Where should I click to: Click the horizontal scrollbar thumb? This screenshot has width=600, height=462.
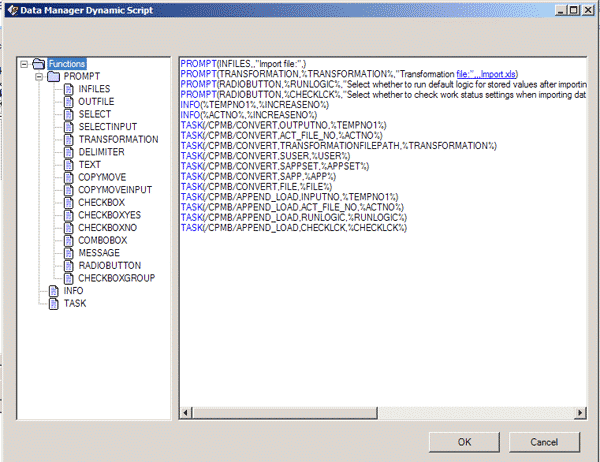click(x=284, y=413)
